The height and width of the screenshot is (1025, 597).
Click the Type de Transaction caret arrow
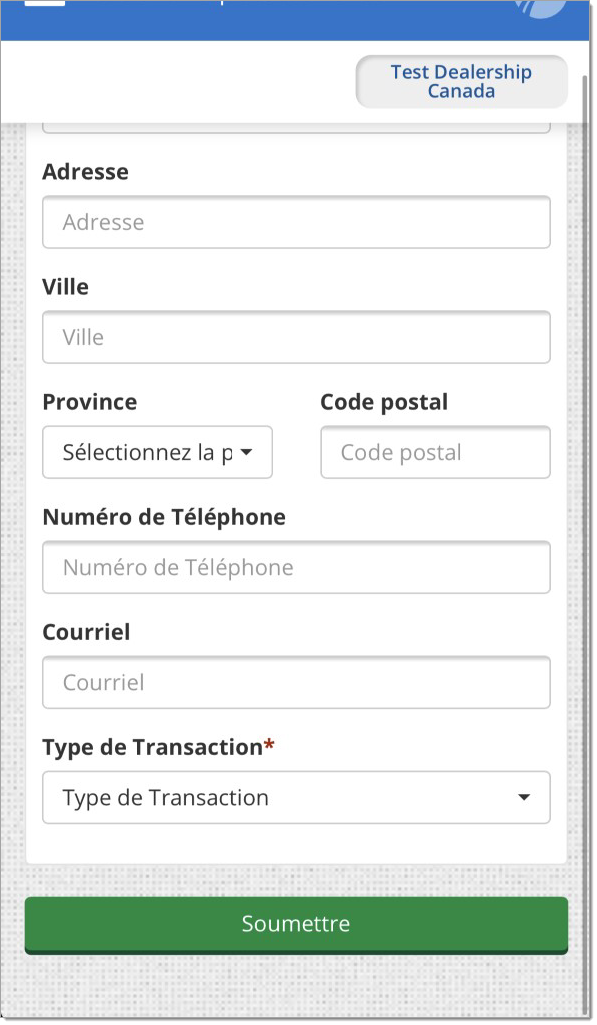[x=524, y=798]
